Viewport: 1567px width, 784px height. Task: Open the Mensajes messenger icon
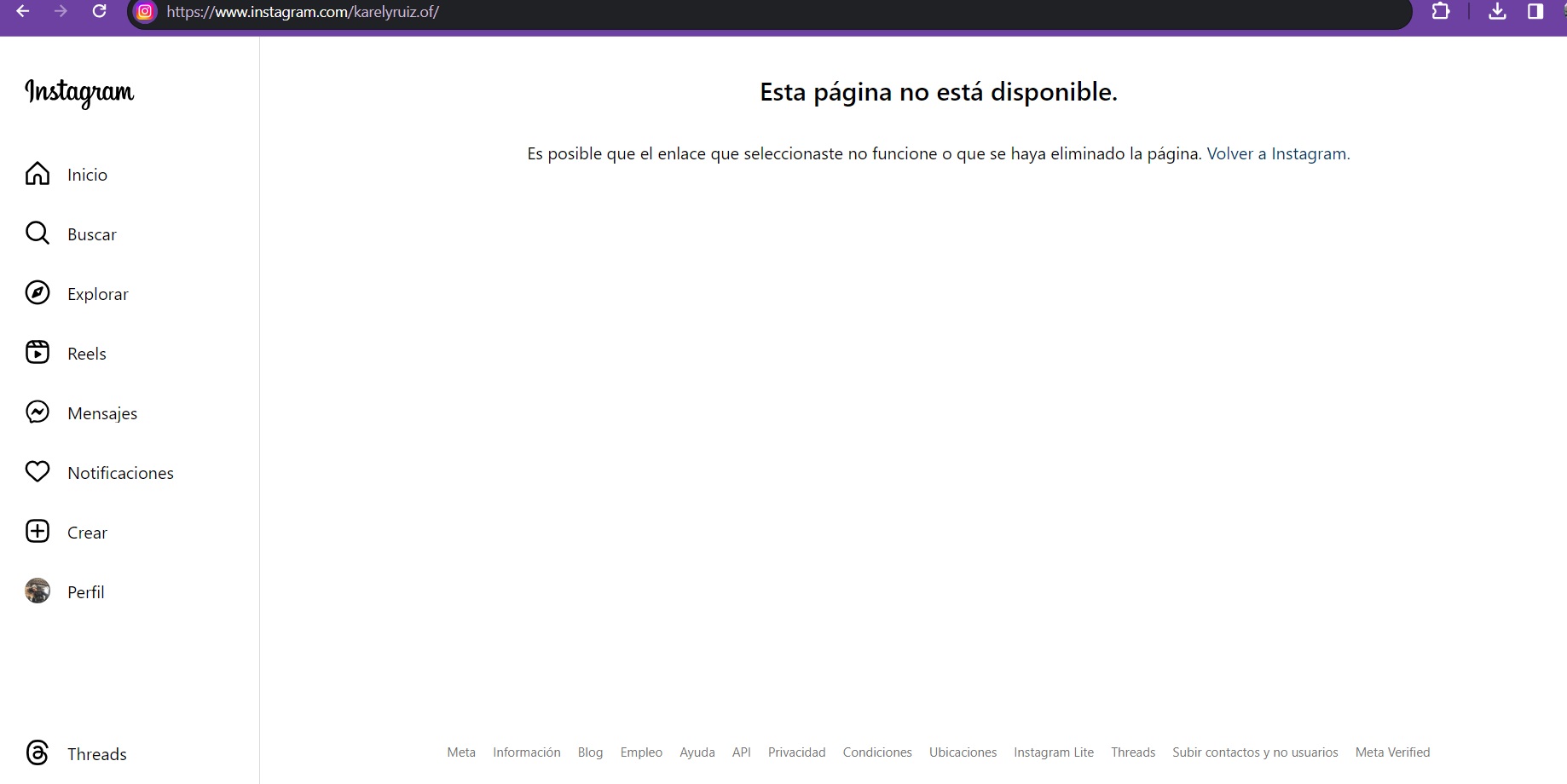(x=38, y=412)
